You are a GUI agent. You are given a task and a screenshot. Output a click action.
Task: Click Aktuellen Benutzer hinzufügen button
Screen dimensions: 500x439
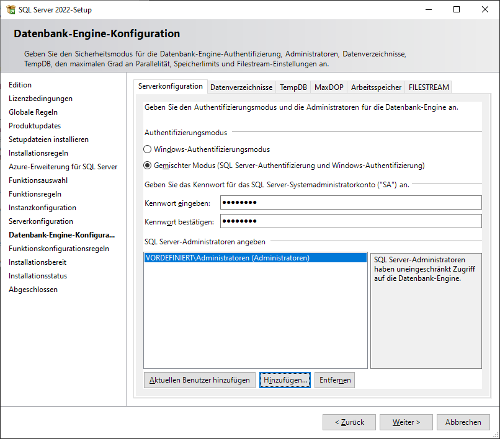(x=200, y=380)
